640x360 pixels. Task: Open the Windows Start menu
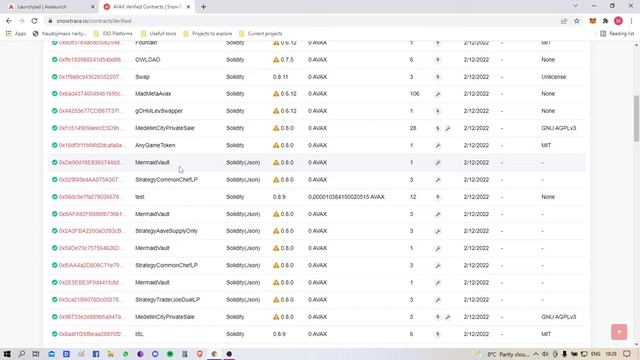click(7, 354)
